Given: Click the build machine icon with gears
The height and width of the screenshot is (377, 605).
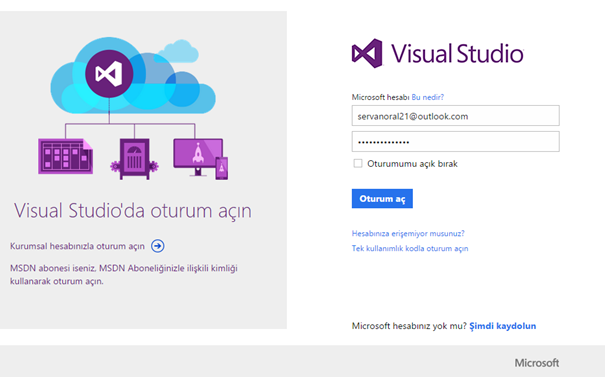Looking at the screenshot, I should 134,159.
